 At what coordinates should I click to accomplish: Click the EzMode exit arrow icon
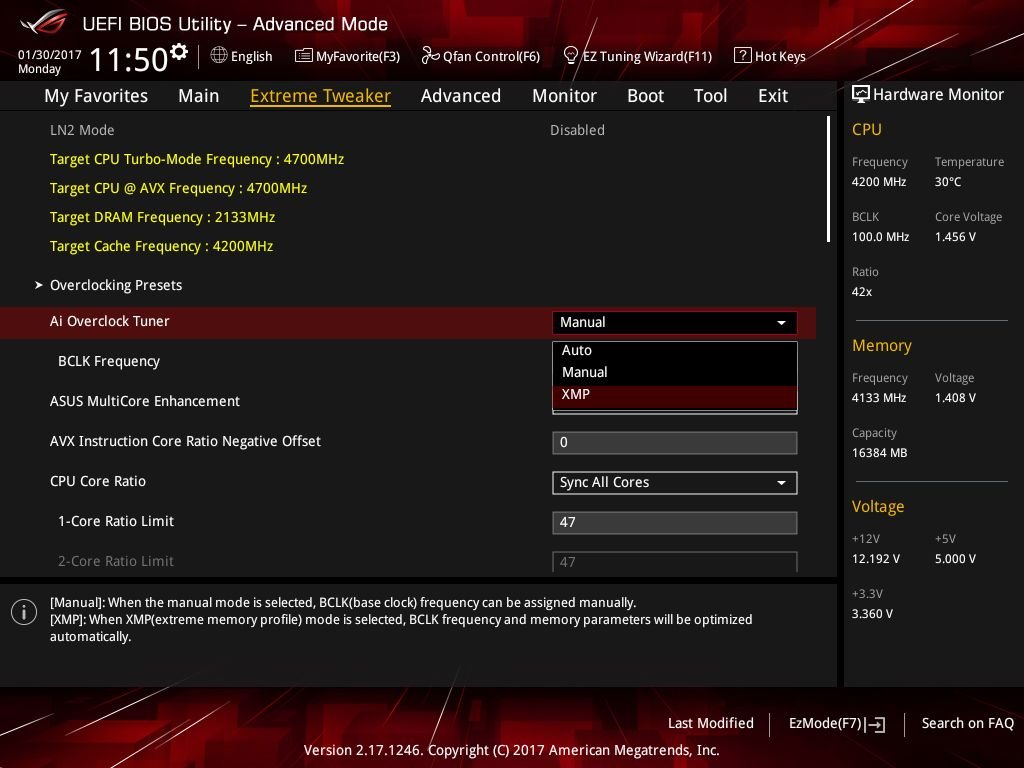[875, 724]
